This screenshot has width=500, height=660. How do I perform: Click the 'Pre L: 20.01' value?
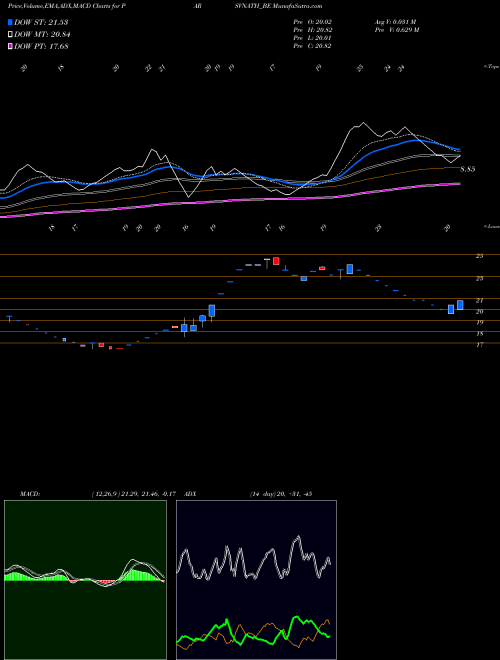click(312, 38)
